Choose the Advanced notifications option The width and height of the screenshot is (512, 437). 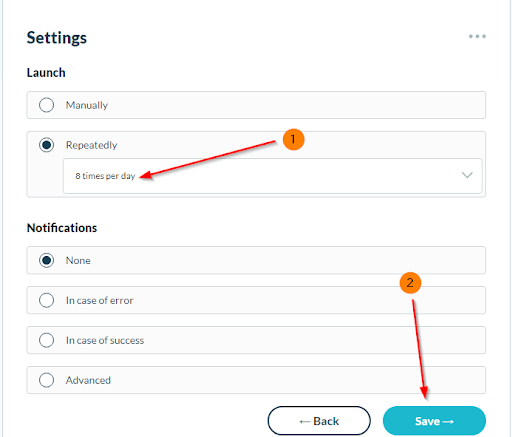[46, 380]
